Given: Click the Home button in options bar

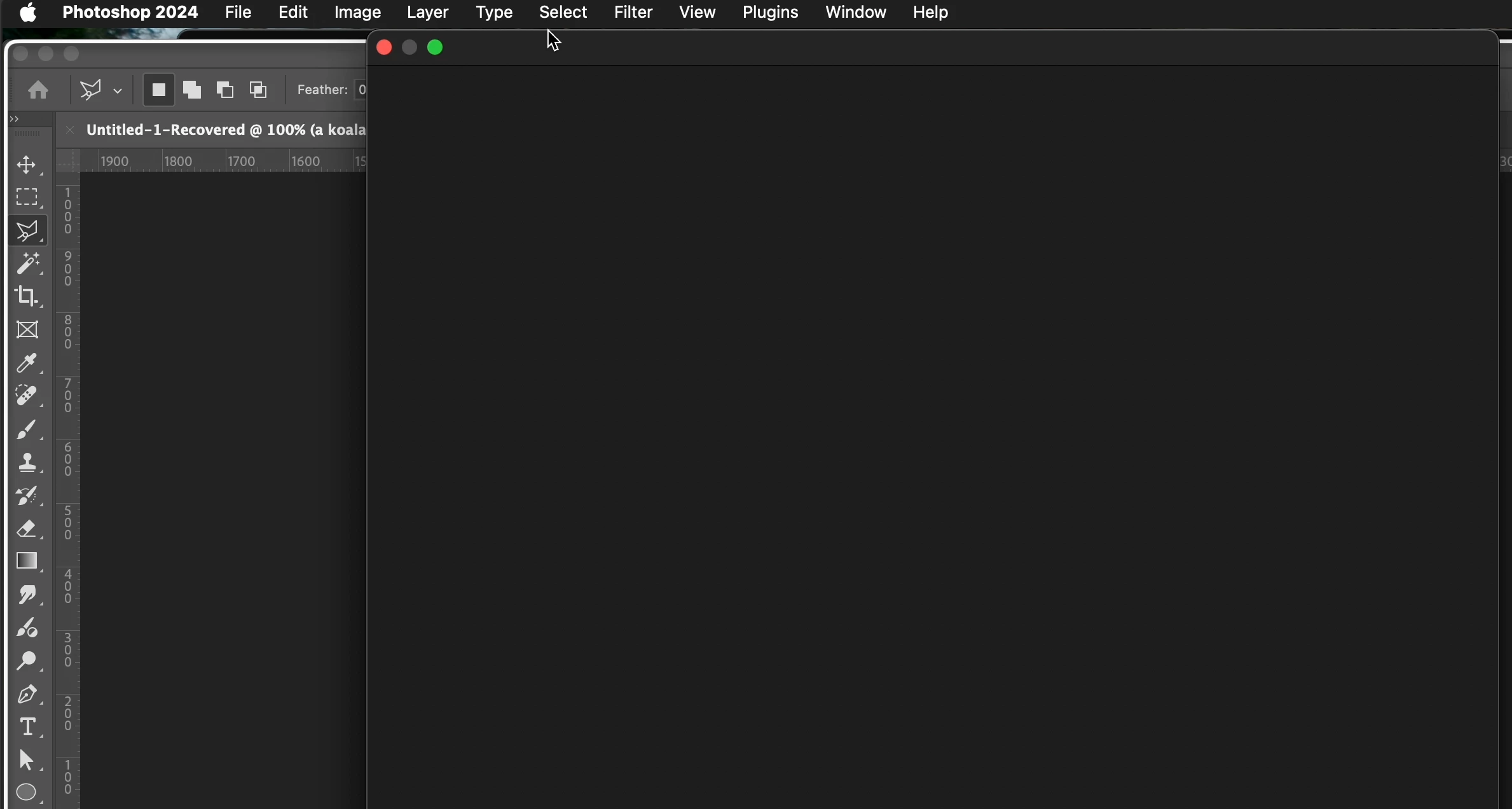Looking at the screenshot, I should (x=38, y=90).
